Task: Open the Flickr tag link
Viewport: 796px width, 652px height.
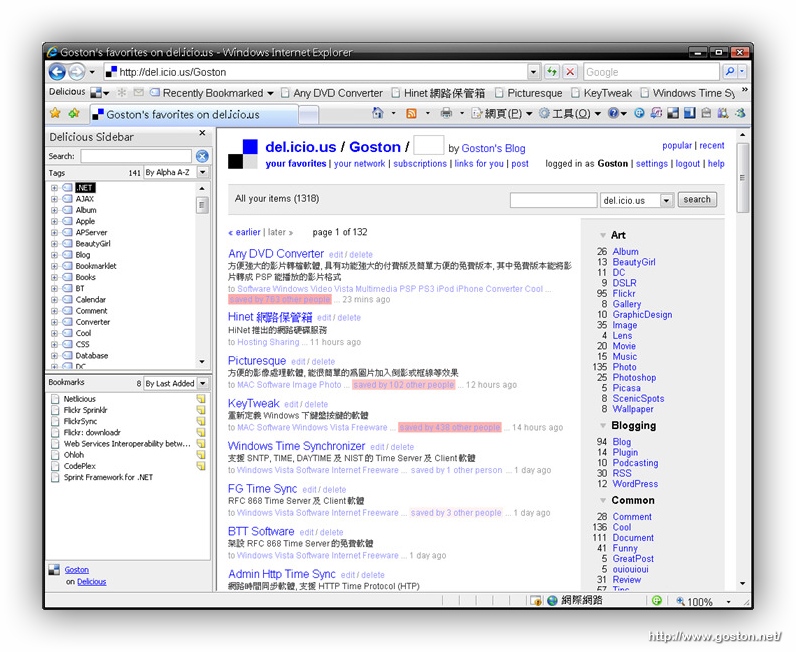Action: [623, 294]
